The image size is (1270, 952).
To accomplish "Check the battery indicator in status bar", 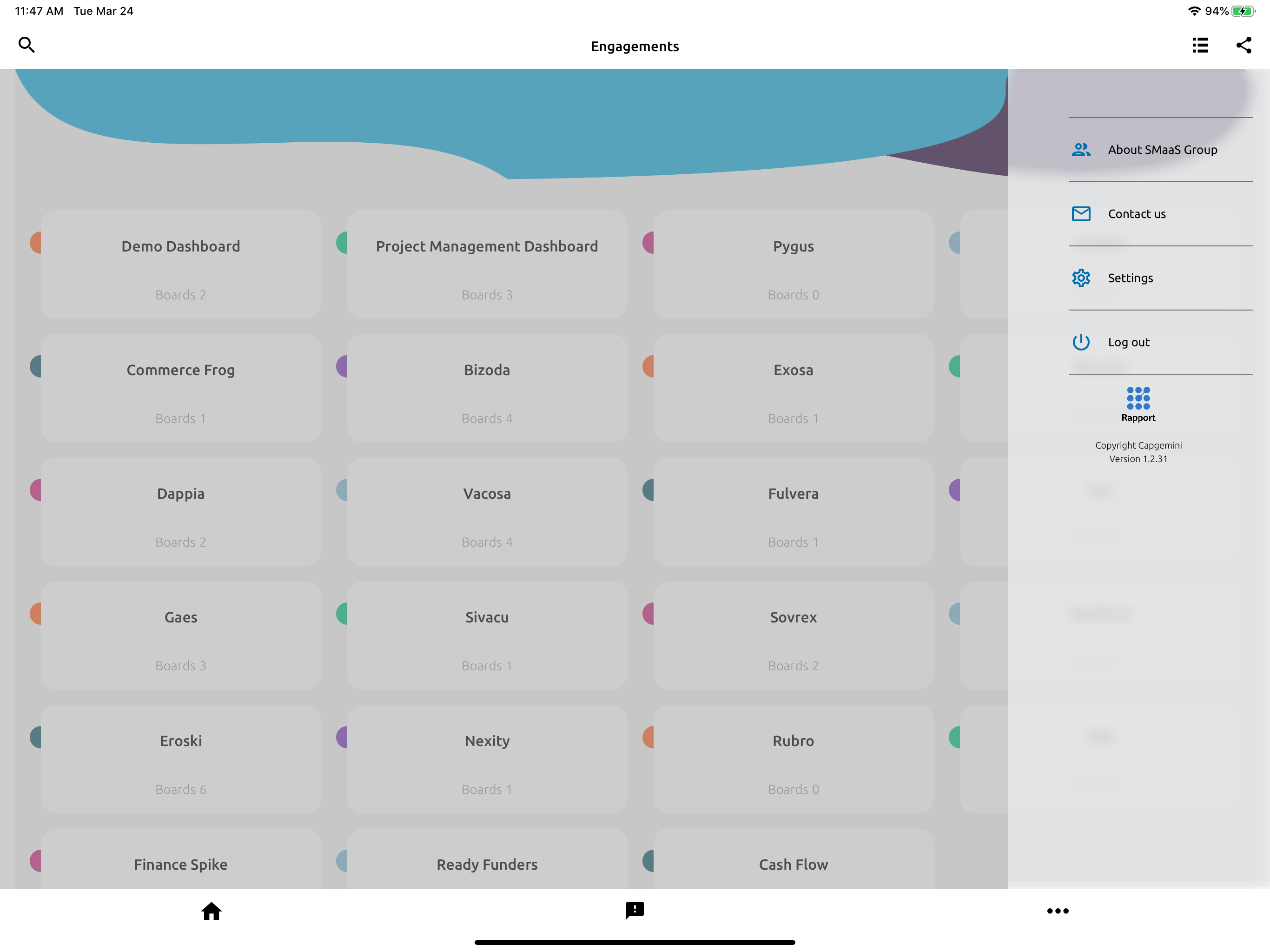I will point(1243,11).
